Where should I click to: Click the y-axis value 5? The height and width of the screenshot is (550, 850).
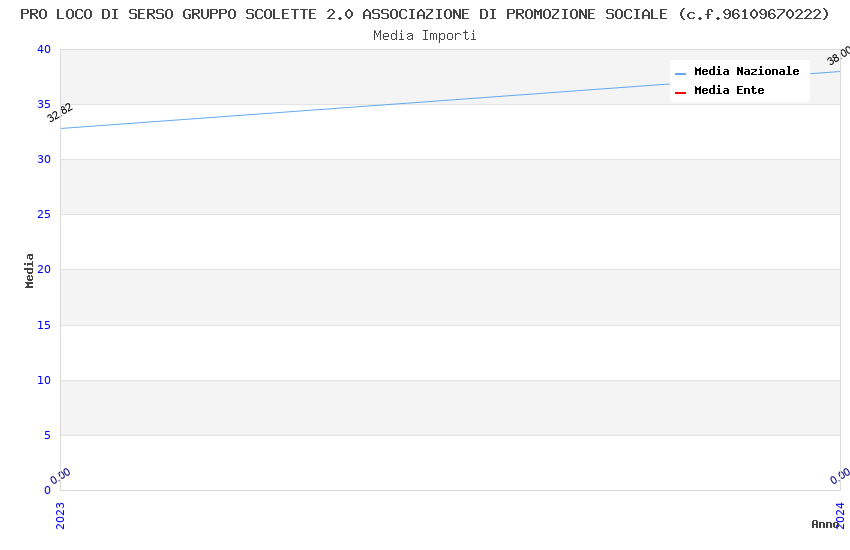pos(48,435)
